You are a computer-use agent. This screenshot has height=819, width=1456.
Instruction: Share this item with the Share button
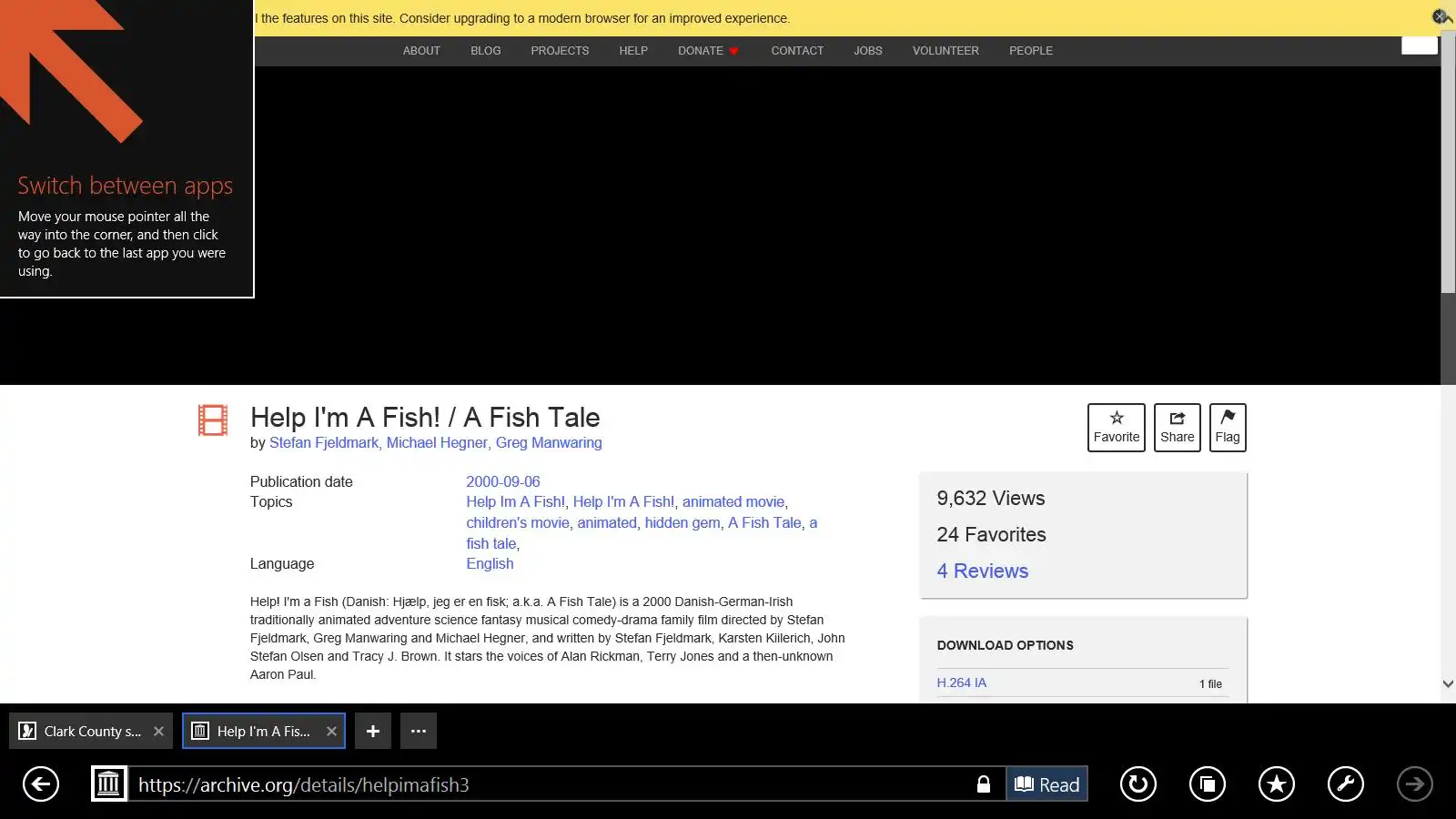[1178, 427]
